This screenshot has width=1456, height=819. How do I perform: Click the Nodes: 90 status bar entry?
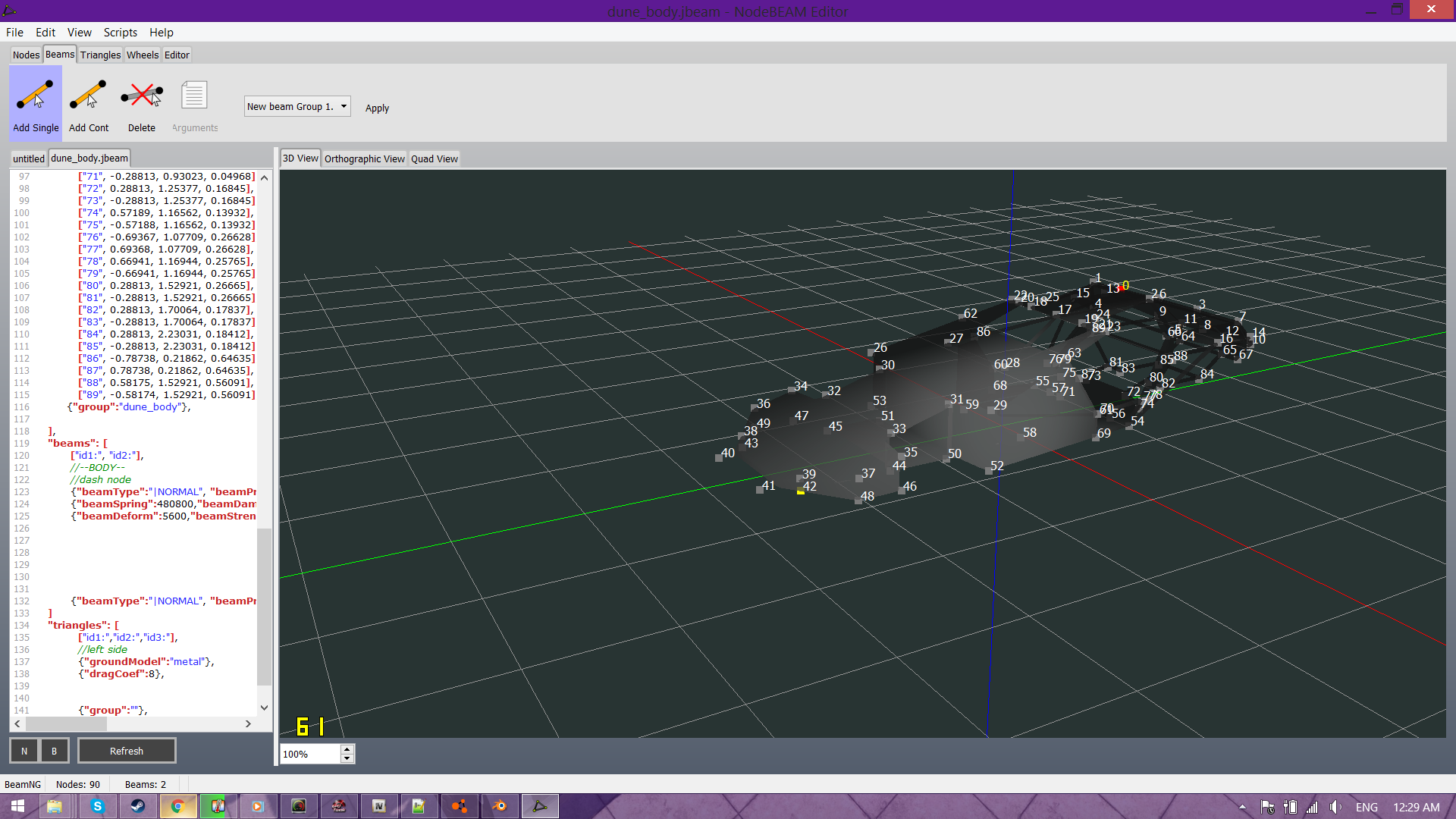[x=78, y=784]
